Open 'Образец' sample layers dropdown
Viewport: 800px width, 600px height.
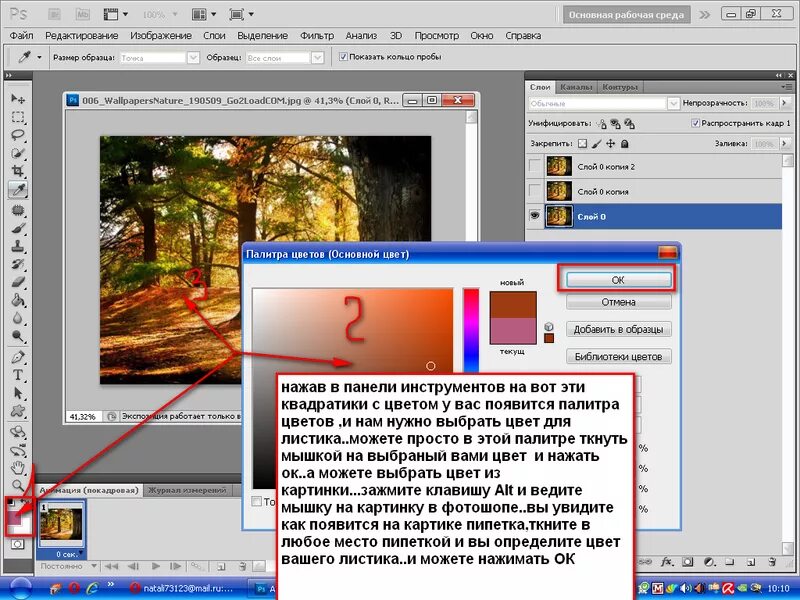pos(317,58)
